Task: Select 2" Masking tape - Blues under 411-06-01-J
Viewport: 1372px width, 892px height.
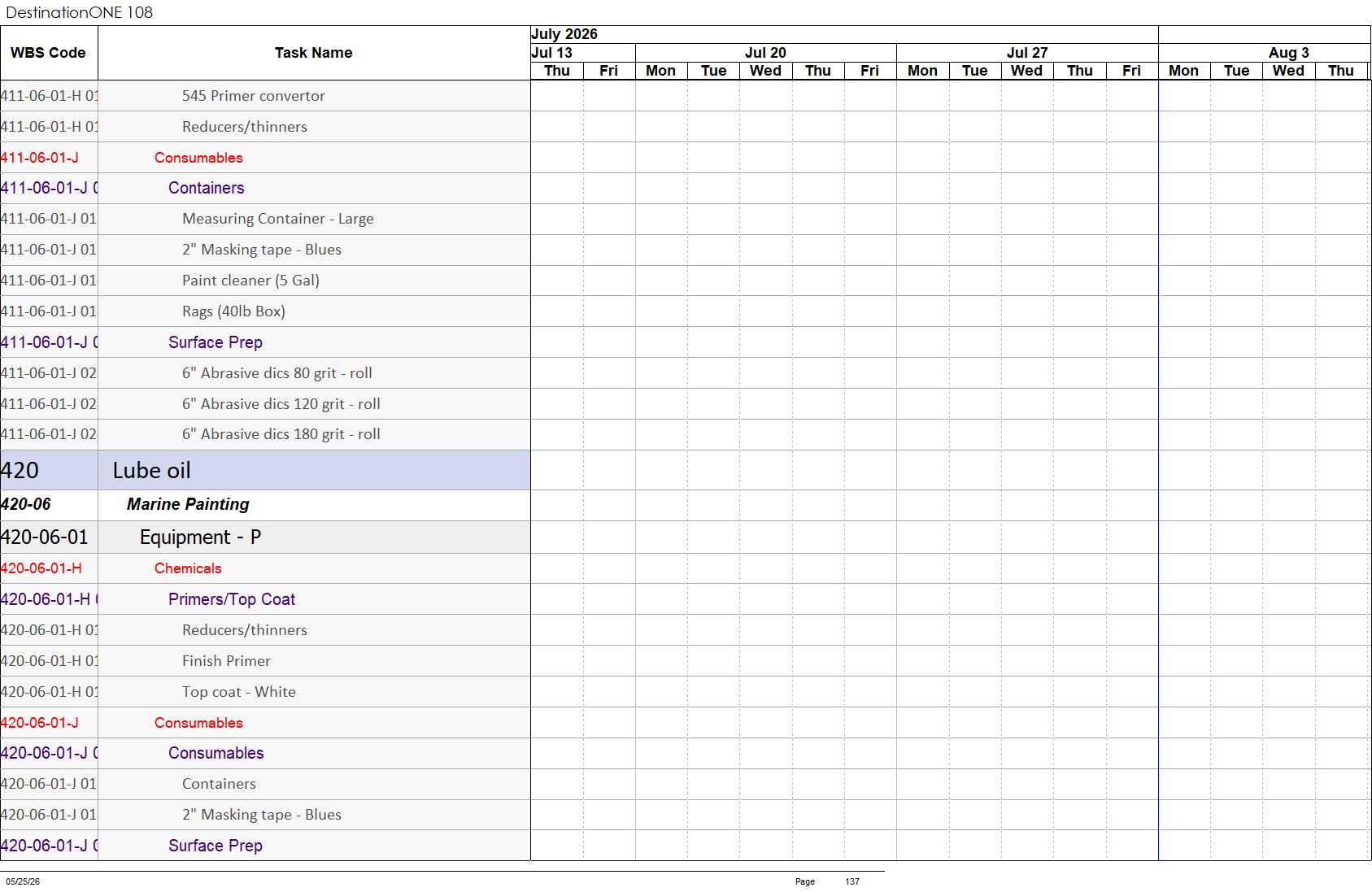Action: [x=265, y=250]
